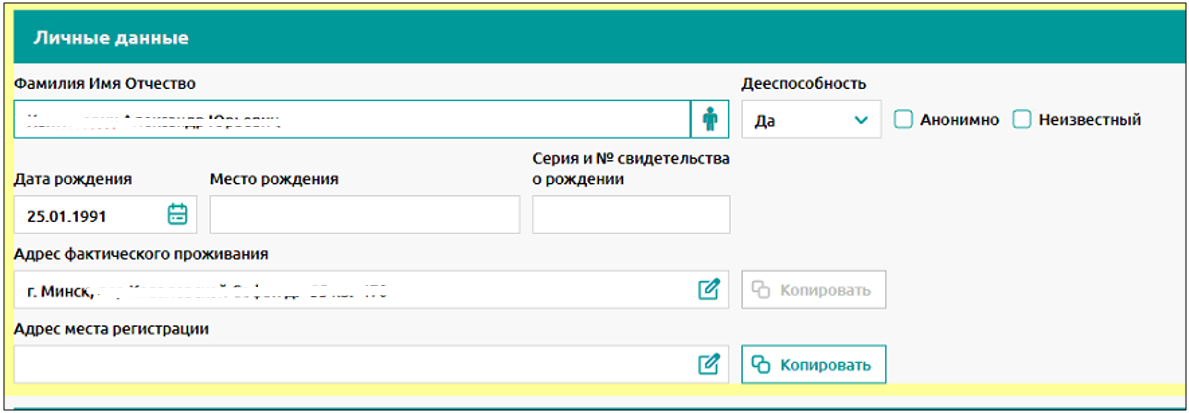The image size is (1189, 413).
Task: Click the date text 25.01.1991
Action: coord(67,215)
